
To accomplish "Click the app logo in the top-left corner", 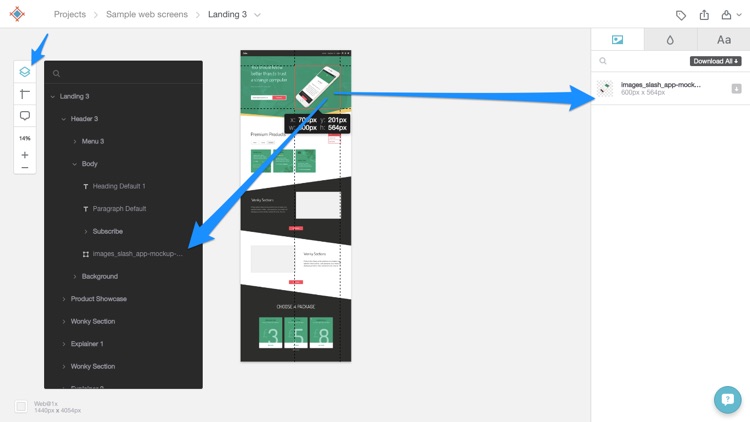I will pyautogui.click(x=17, y=14).
